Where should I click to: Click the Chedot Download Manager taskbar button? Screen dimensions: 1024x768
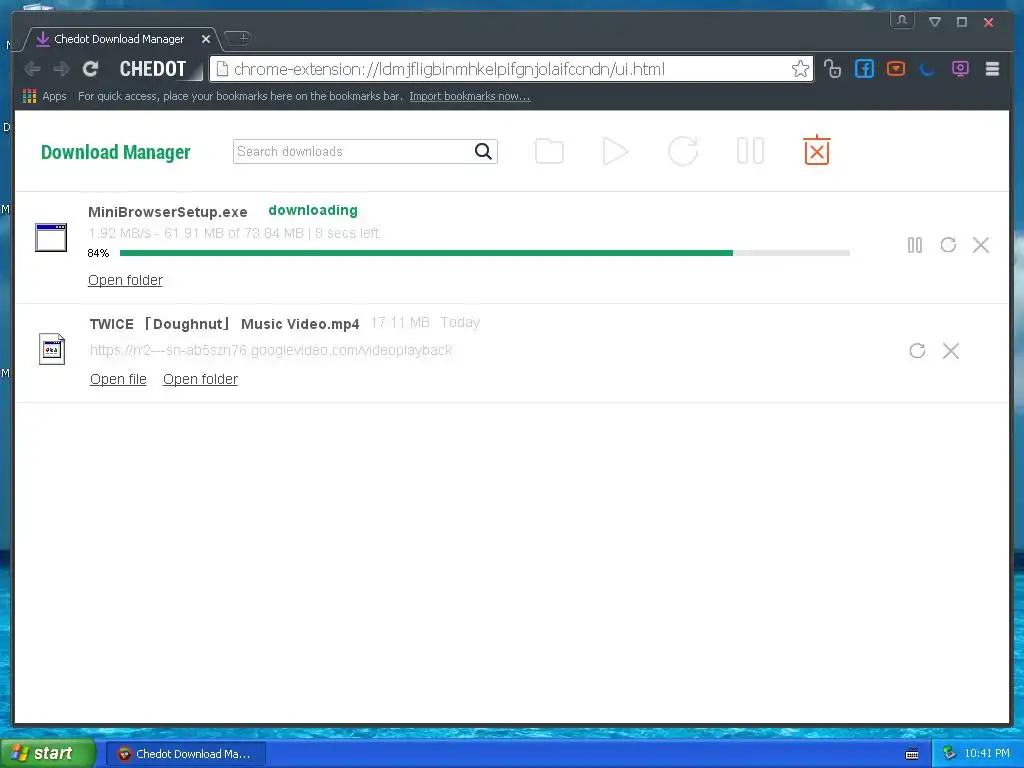pyautogui.click(x=185, y=754)
